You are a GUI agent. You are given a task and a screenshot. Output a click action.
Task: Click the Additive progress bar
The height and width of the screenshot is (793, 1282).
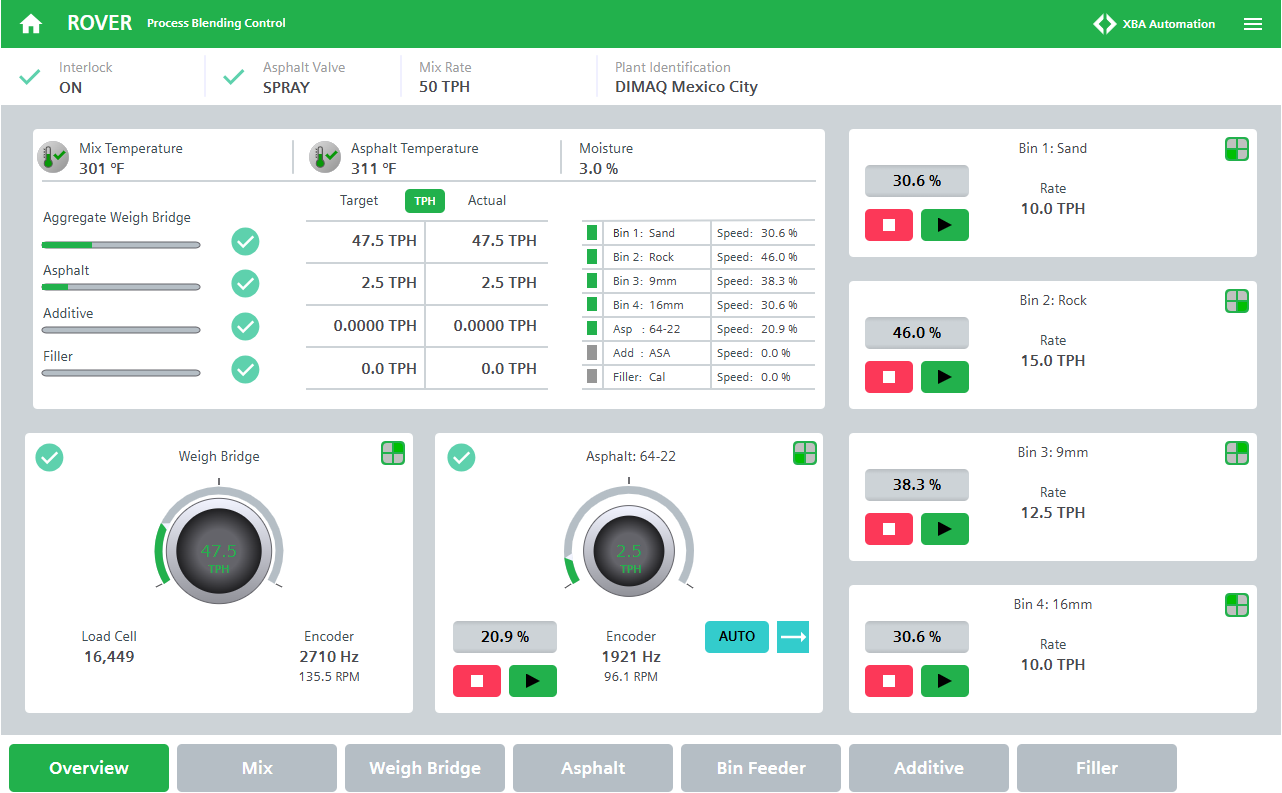[x=121, y=330]
